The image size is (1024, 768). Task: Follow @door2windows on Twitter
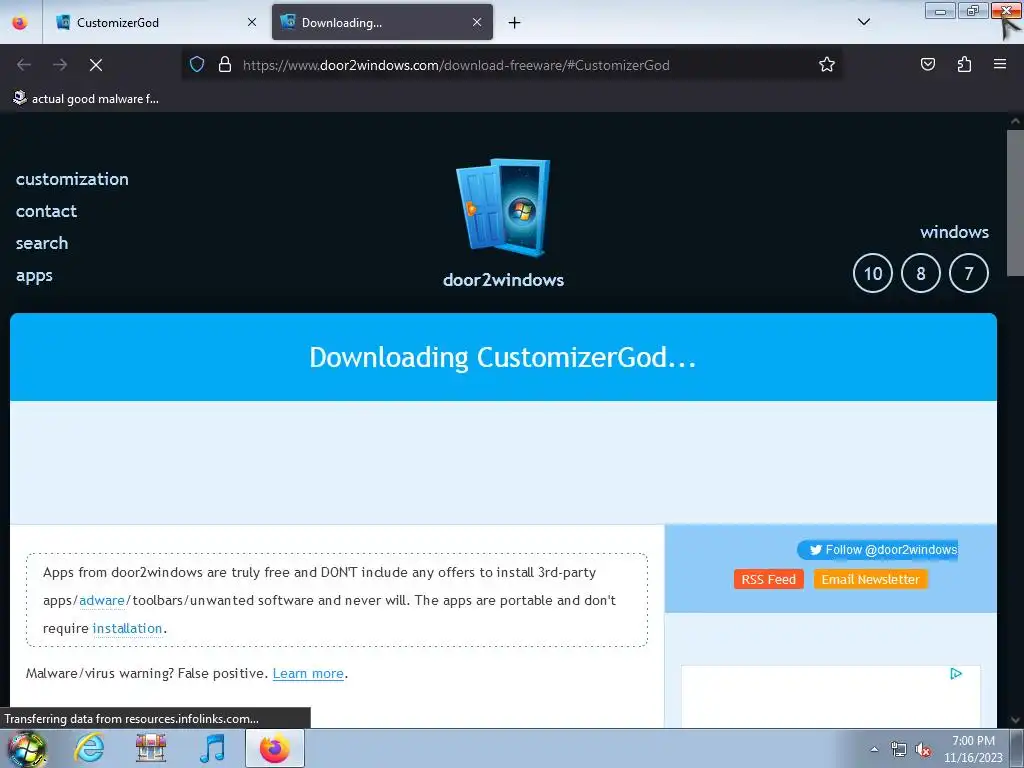pyautogui.click(x=877, y=550)
